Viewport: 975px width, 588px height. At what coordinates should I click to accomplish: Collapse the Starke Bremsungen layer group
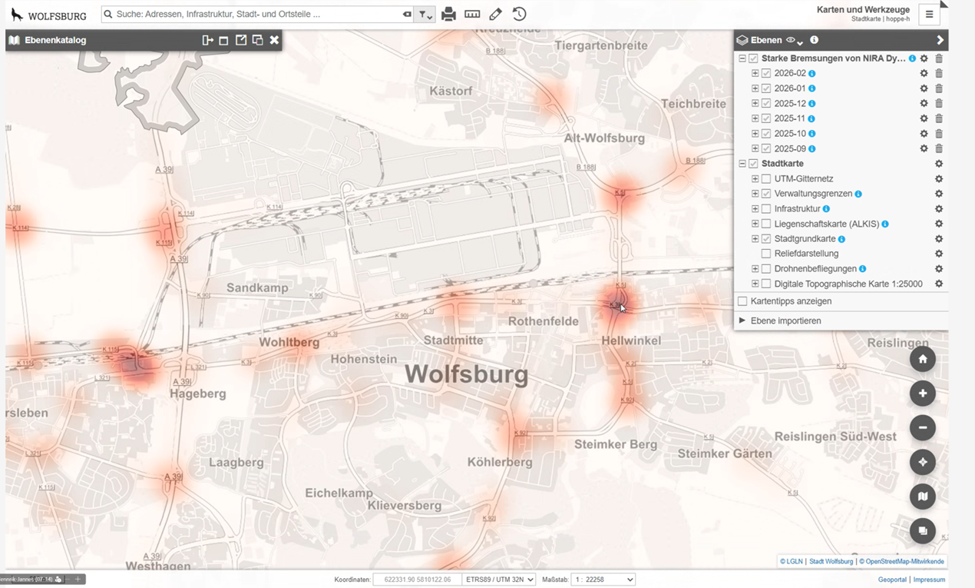tap(742, 58)
